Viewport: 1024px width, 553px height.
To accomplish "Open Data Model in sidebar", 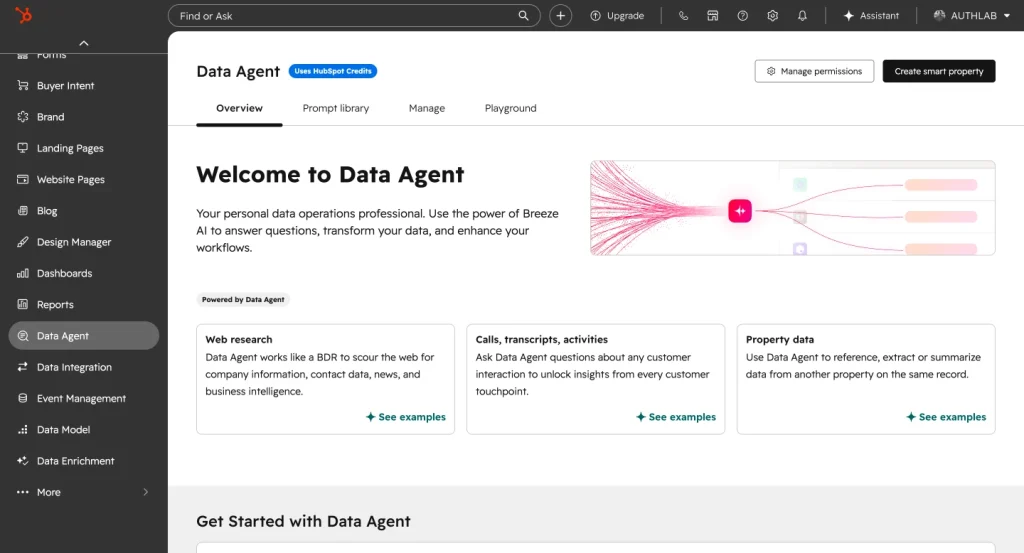I will (84, 430).
